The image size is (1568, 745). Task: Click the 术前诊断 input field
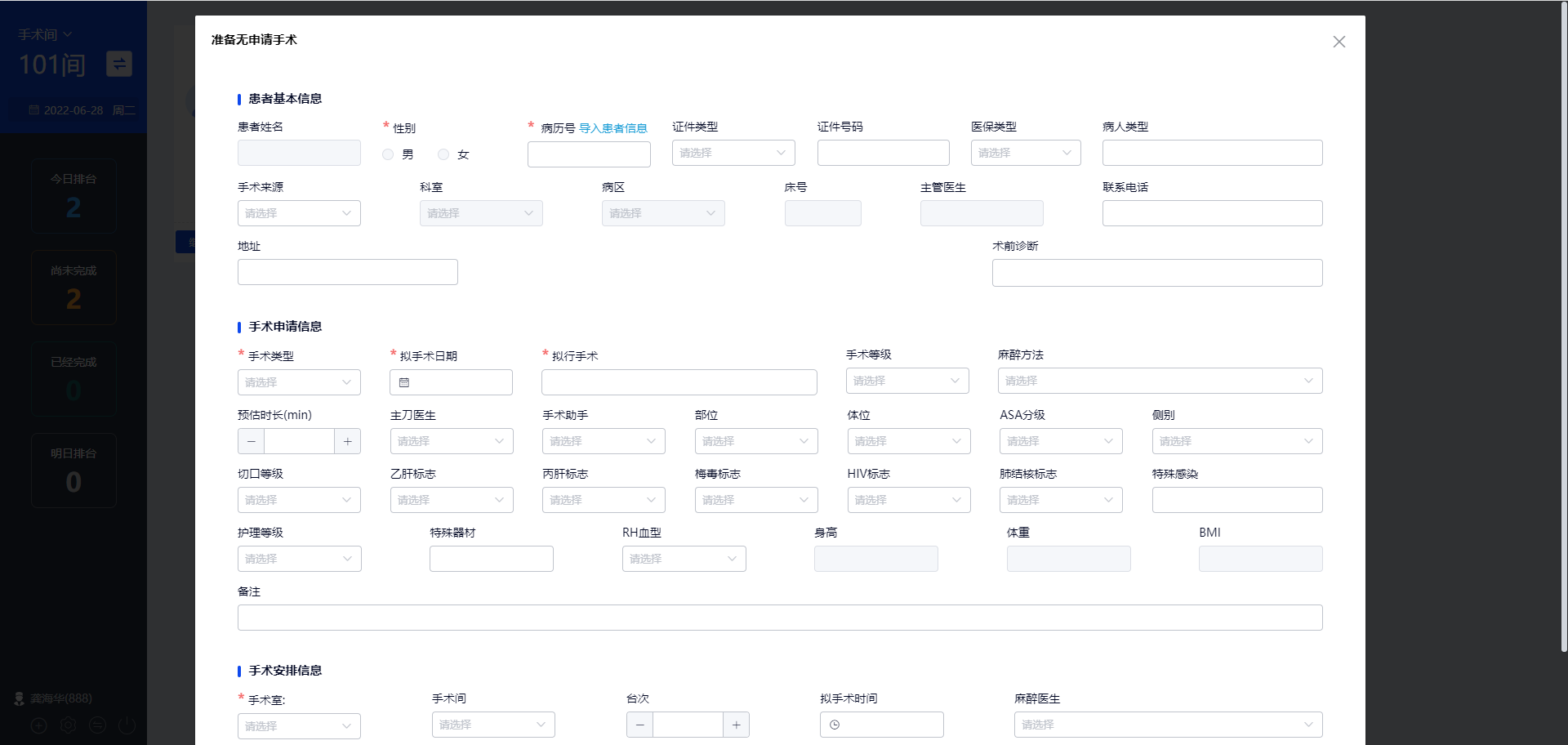coord(1157,273)
